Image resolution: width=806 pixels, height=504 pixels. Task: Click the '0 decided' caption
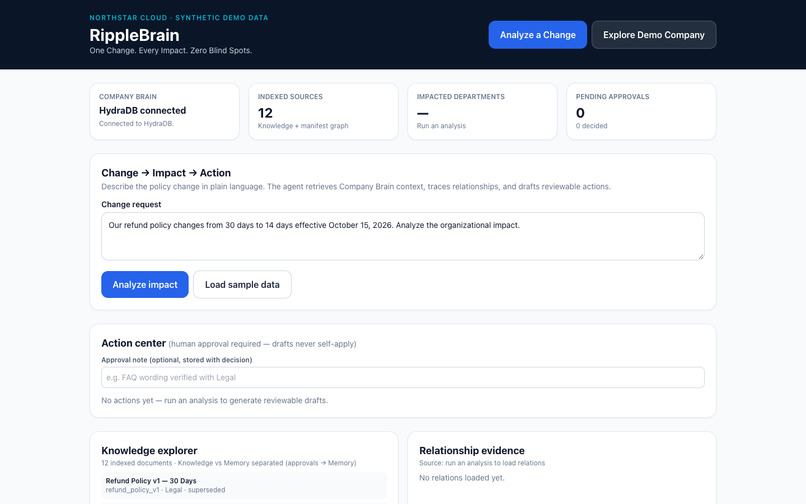[x=591, y=125]
